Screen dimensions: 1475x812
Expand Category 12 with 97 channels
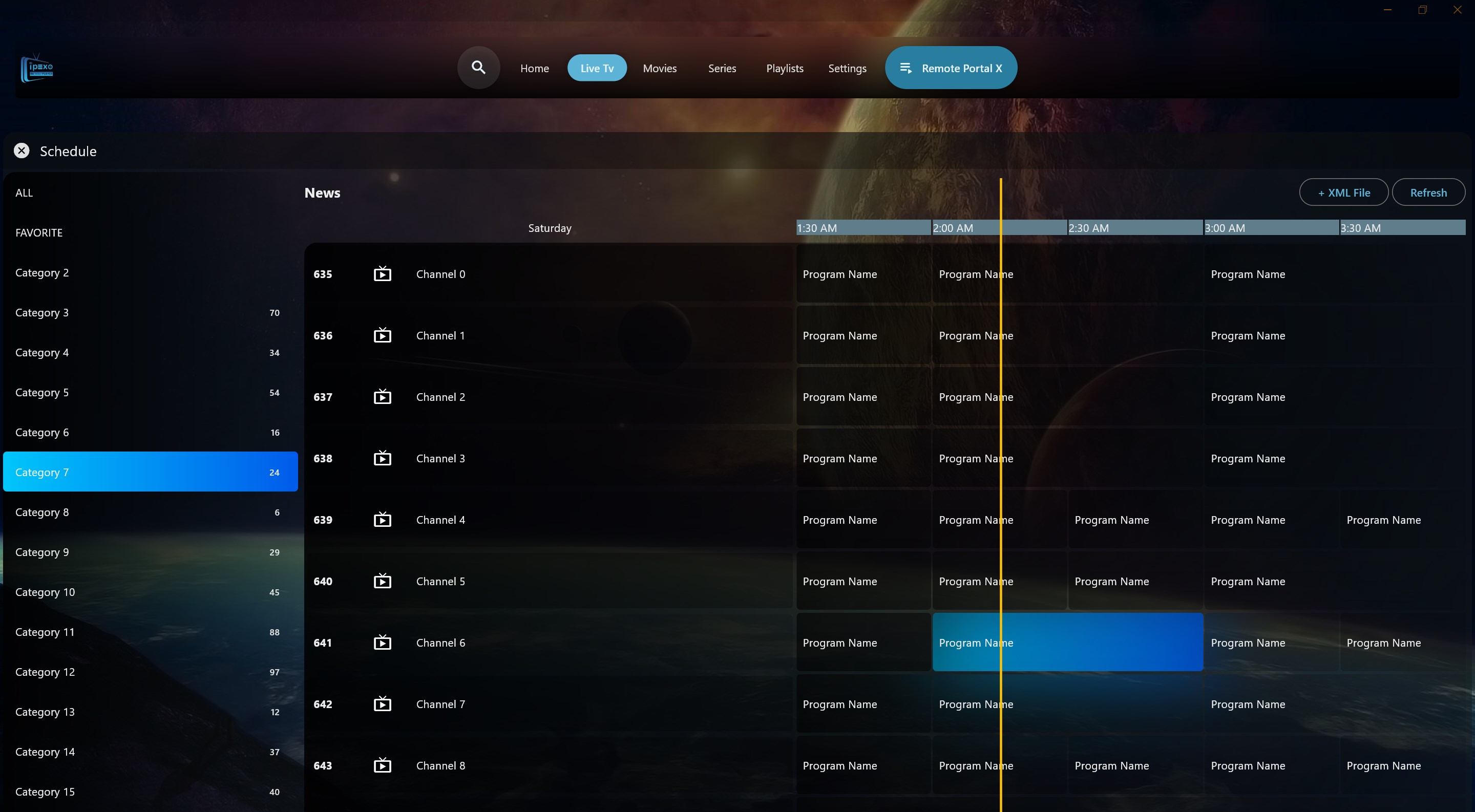(x=150, y=672)
